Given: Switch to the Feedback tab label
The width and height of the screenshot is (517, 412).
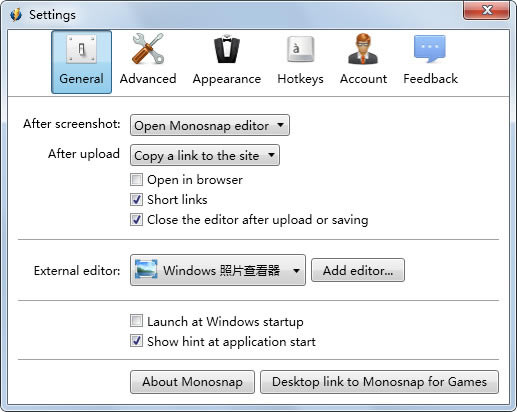Looking at the screenshot, I should (430, 79).
